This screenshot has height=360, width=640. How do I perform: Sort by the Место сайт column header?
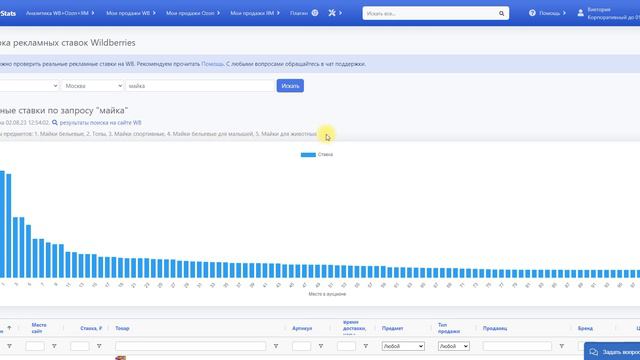click(39, 328)
